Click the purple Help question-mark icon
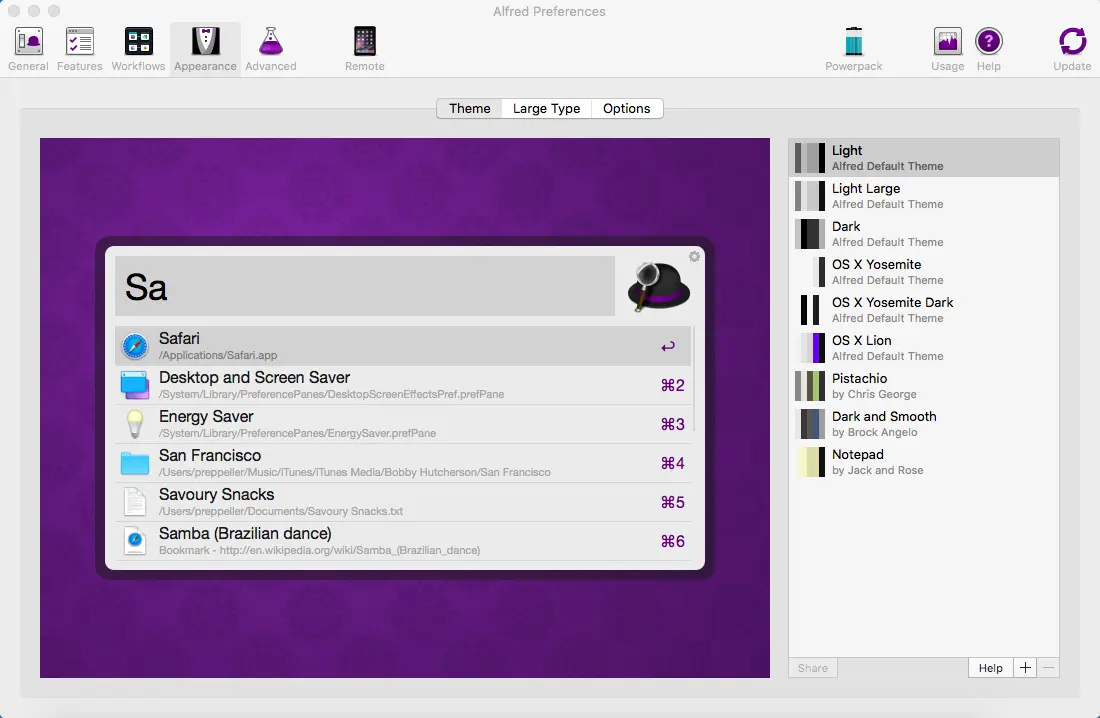The width and height of the screenshot is (1100, 718). (x=988, y=41)
